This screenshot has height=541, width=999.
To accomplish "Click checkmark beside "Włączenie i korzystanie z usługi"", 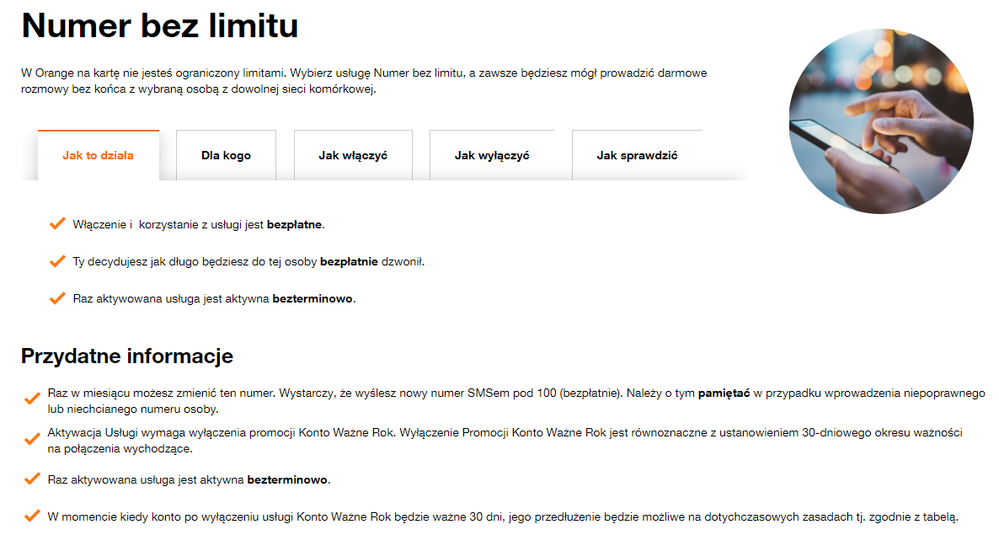I will pos(57,224).
